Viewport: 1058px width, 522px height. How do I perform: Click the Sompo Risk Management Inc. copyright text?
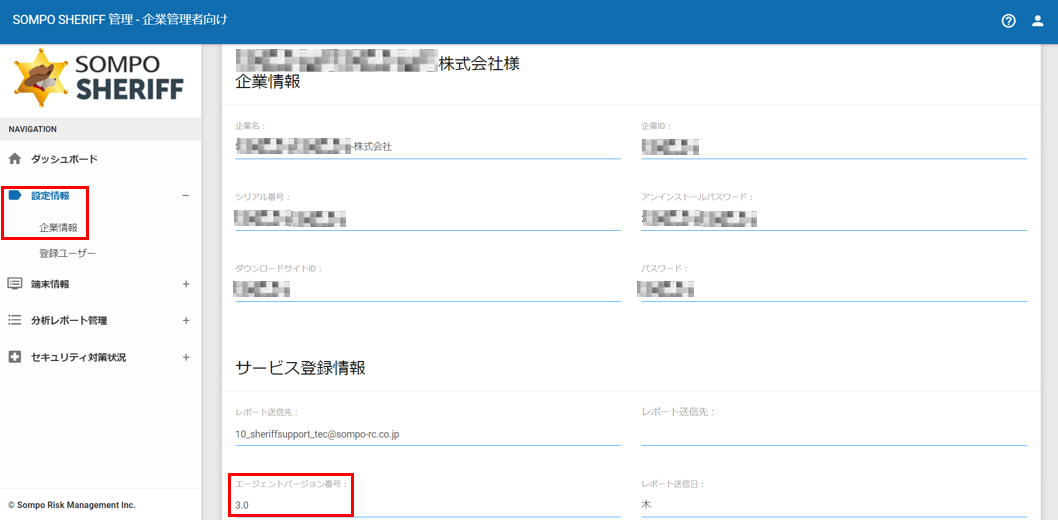click(72, 504)
